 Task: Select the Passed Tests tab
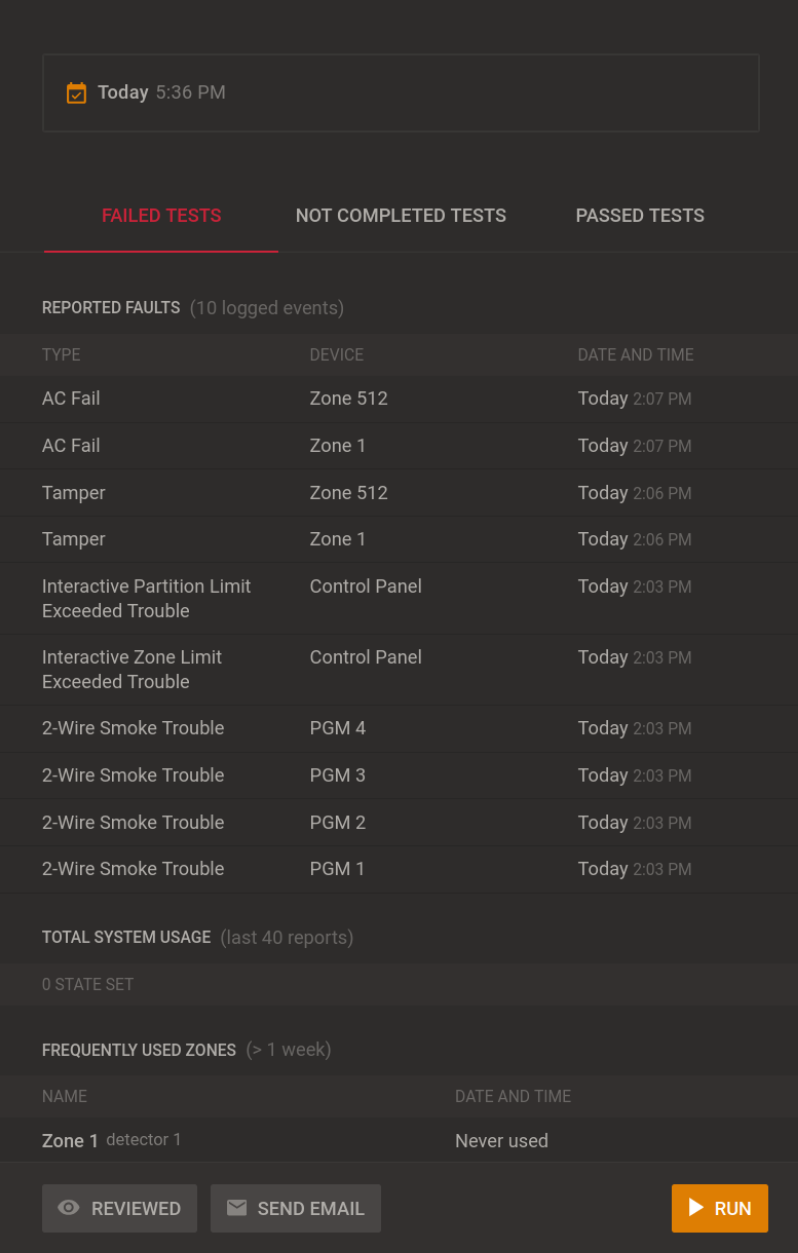pyautogui.click(x=640, y=216)
